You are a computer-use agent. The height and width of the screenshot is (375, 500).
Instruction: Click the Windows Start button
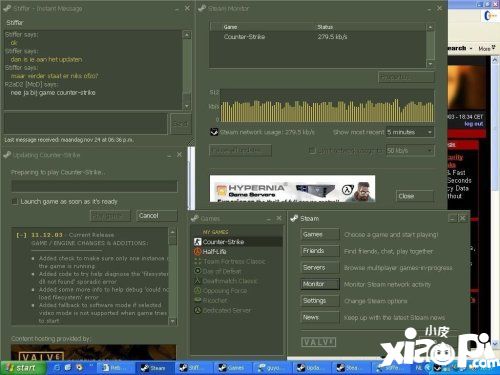pos(23,368)
